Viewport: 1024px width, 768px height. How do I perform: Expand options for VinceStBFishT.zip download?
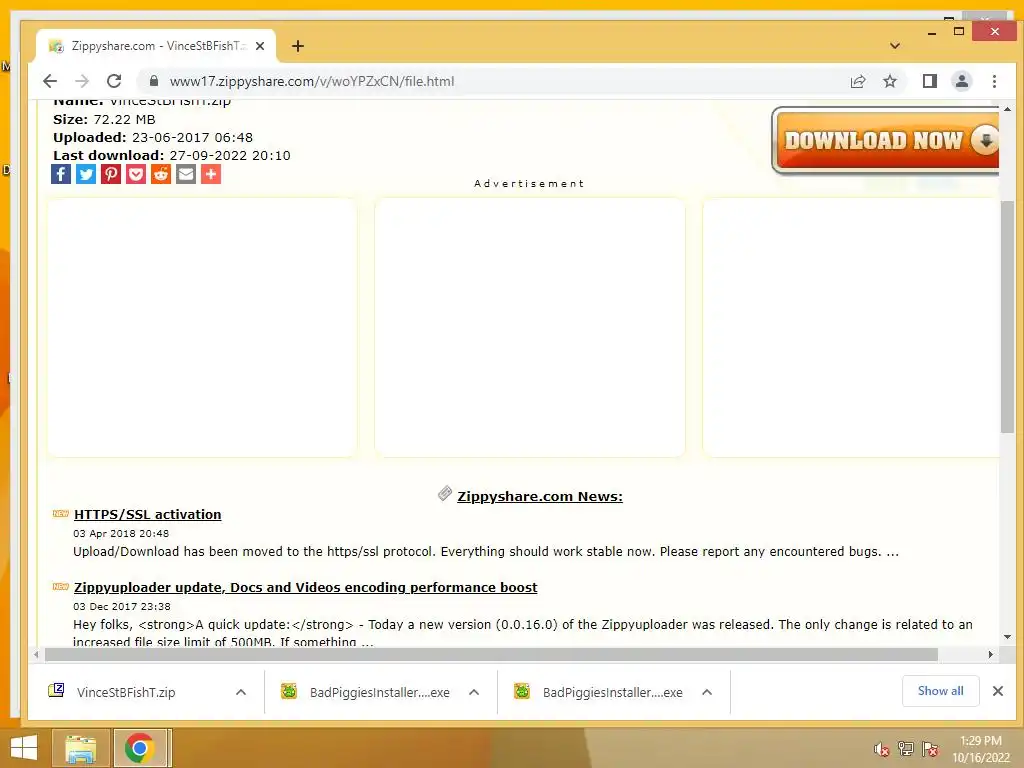pos(241,692)
